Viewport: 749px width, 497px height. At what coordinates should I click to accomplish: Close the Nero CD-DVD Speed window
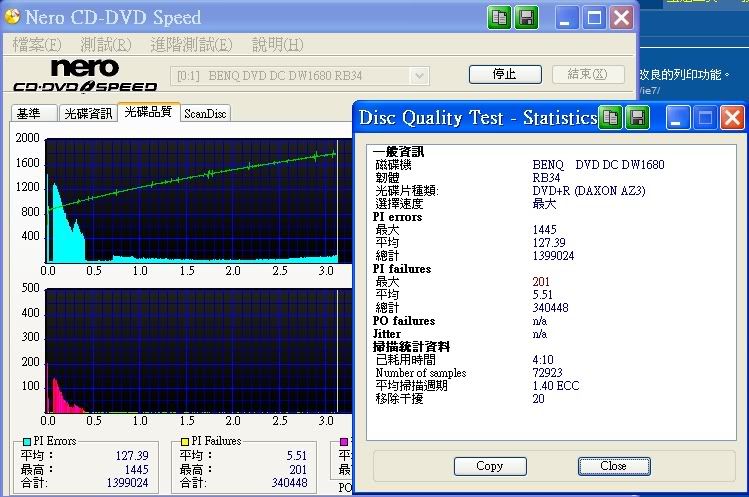[x=621, y=18]
